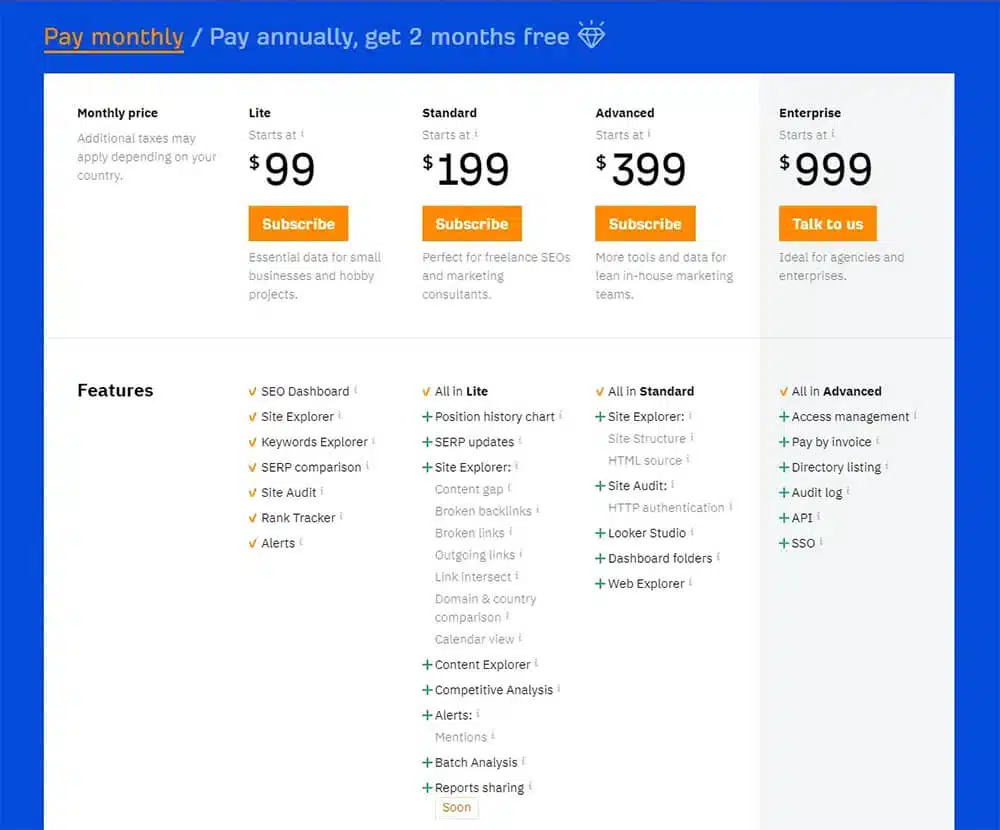Click info icon next to Web Explorer
This screenshot has height=830, width=1000.
(690, 582)
